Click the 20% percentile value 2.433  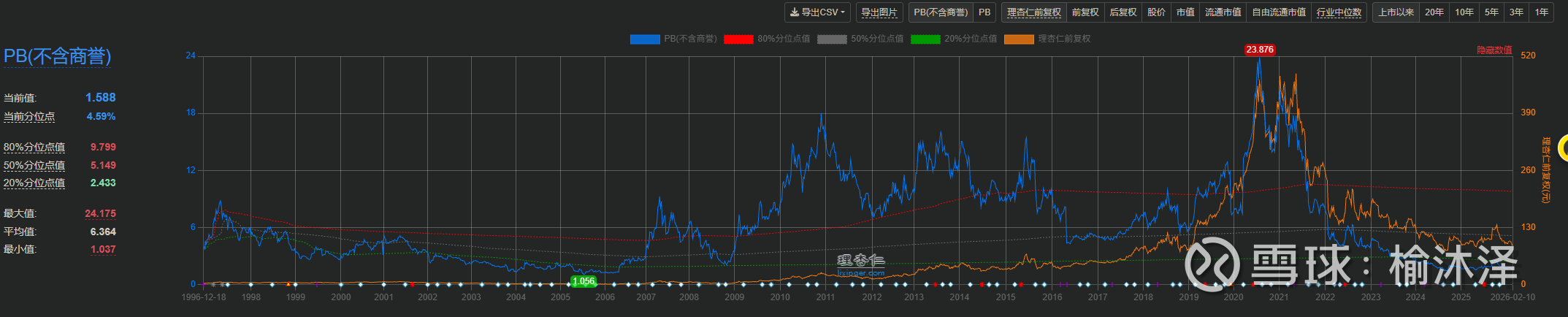[103, 183]
